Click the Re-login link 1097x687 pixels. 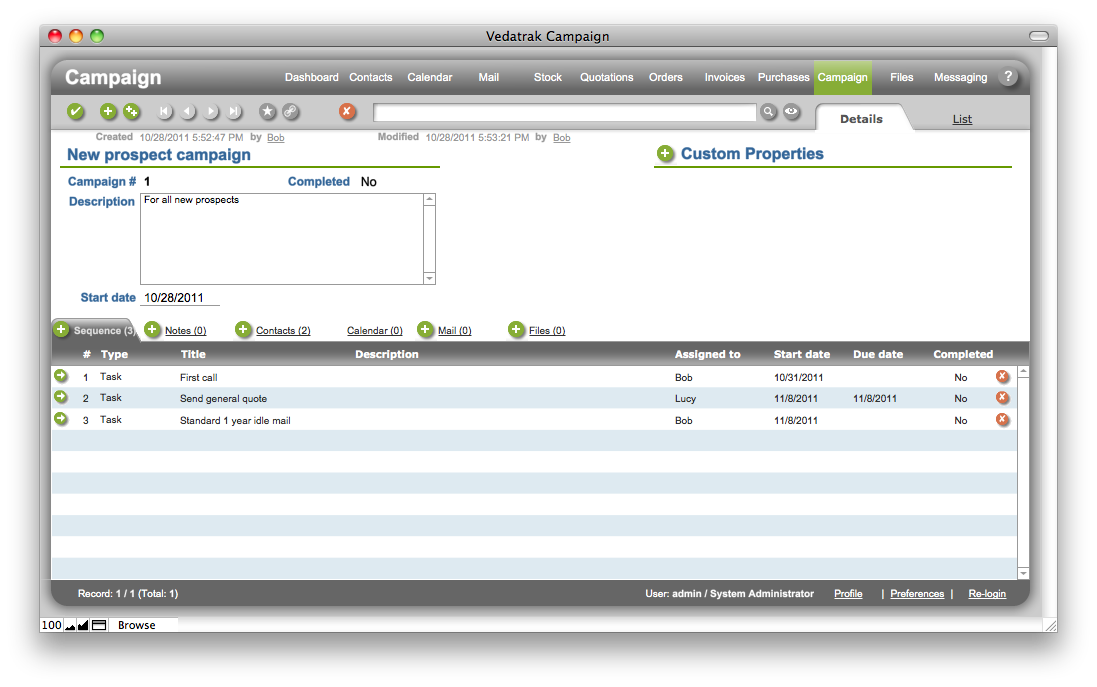[x=987, y=593]
